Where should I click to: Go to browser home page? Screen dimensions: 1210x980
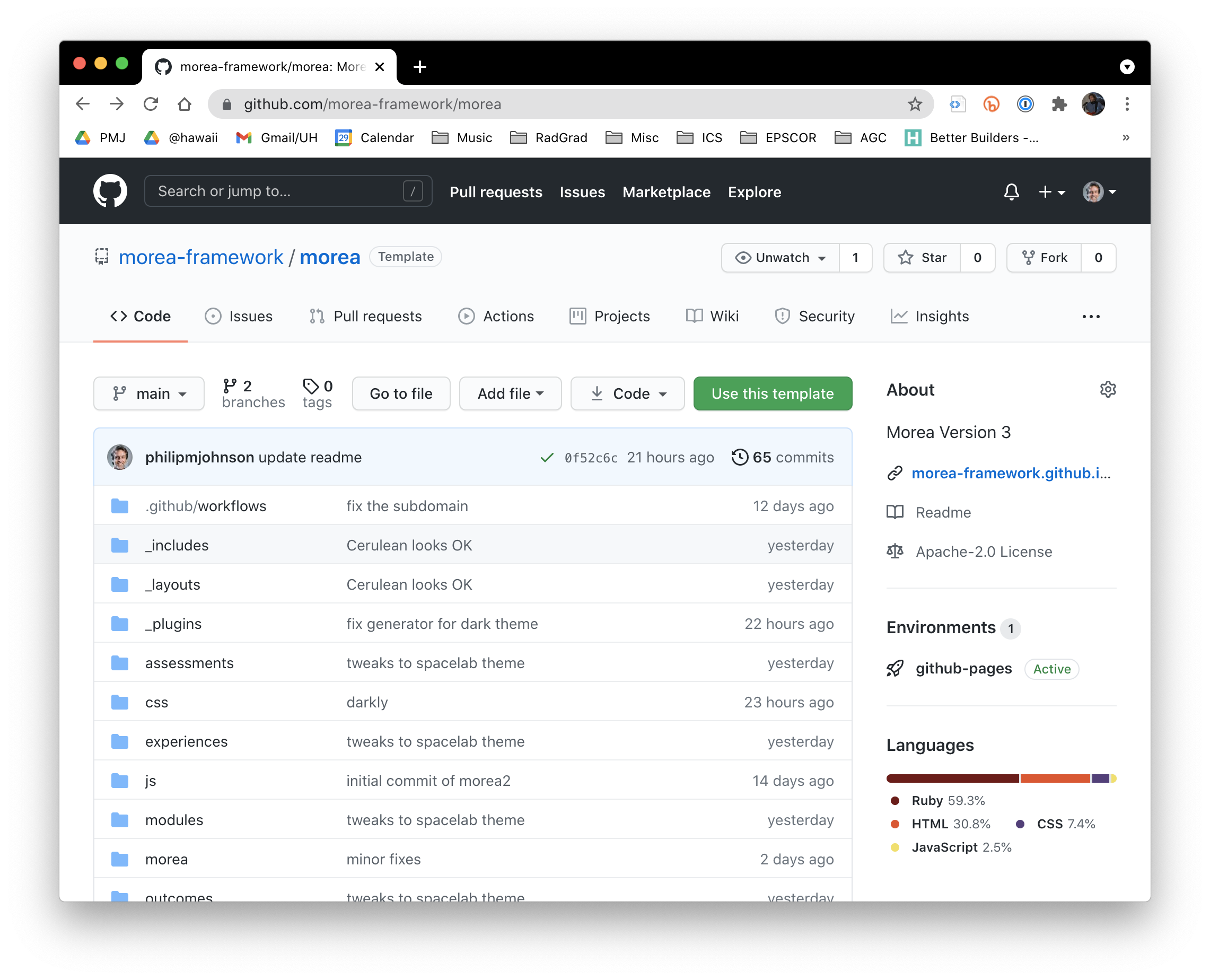[185, 104]
